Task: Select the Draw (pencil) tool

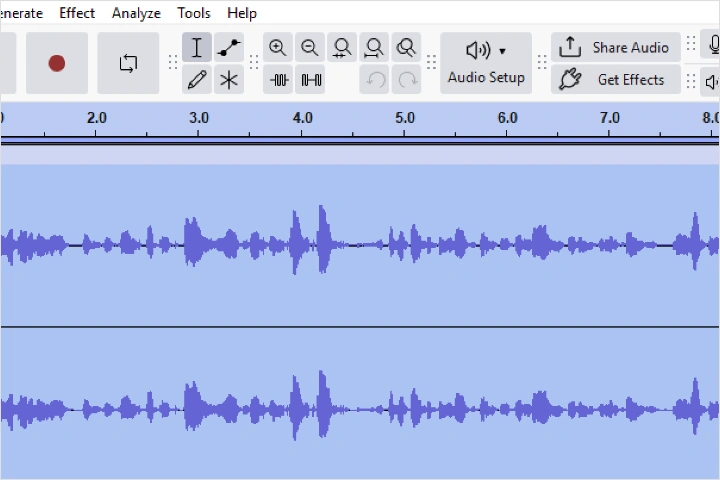Action: (197, 80)
